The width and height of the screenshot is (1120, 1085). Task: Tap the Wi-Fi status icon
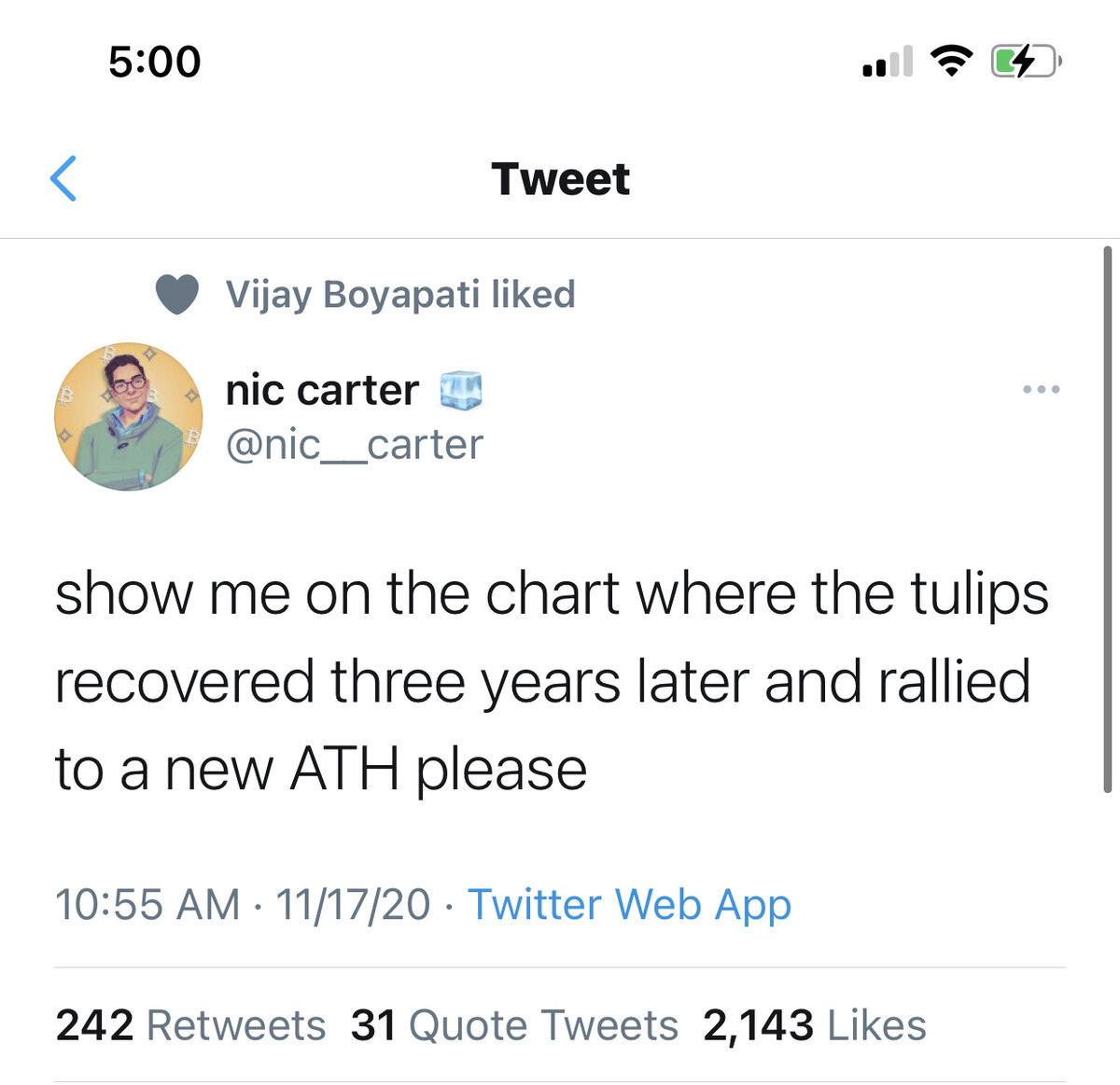tap(951, 62)
